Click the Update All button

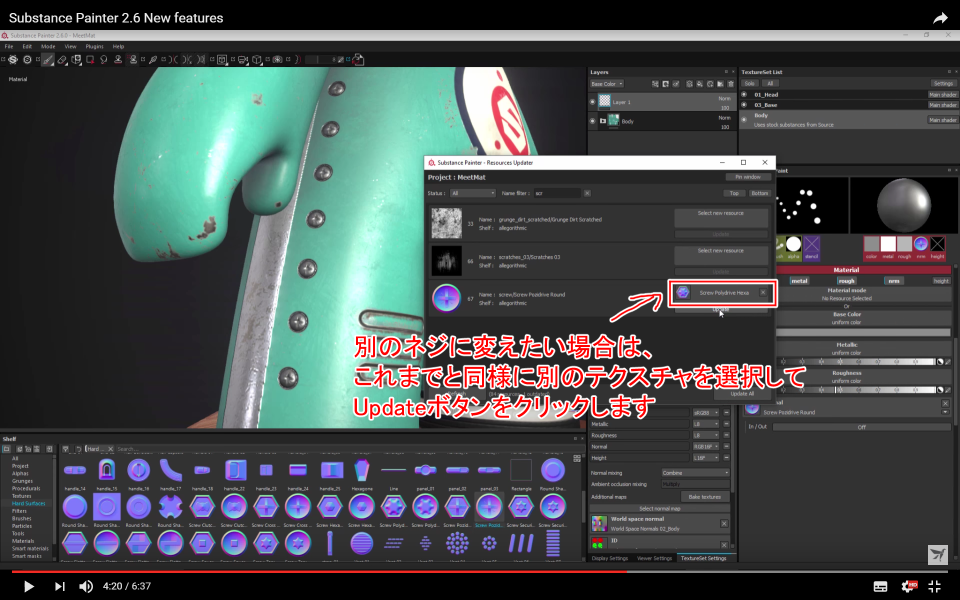pyautogui.click(x=742, y=394)
